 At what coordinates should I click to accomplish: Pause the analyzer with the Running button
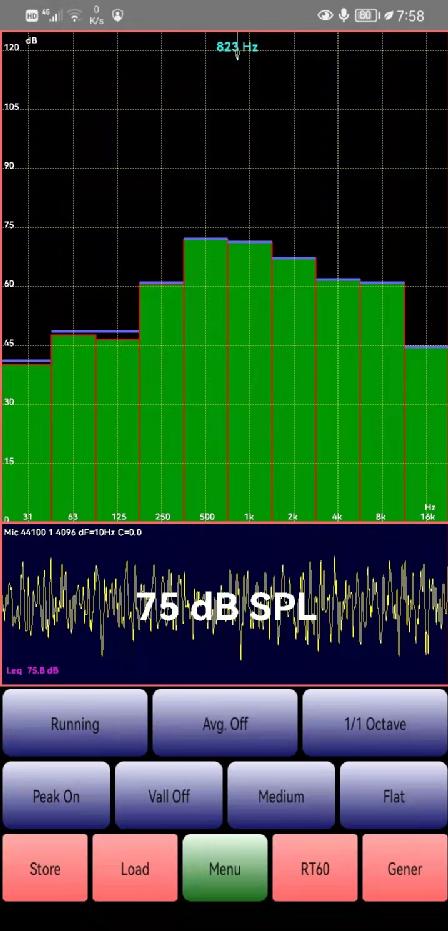(75, 723)
